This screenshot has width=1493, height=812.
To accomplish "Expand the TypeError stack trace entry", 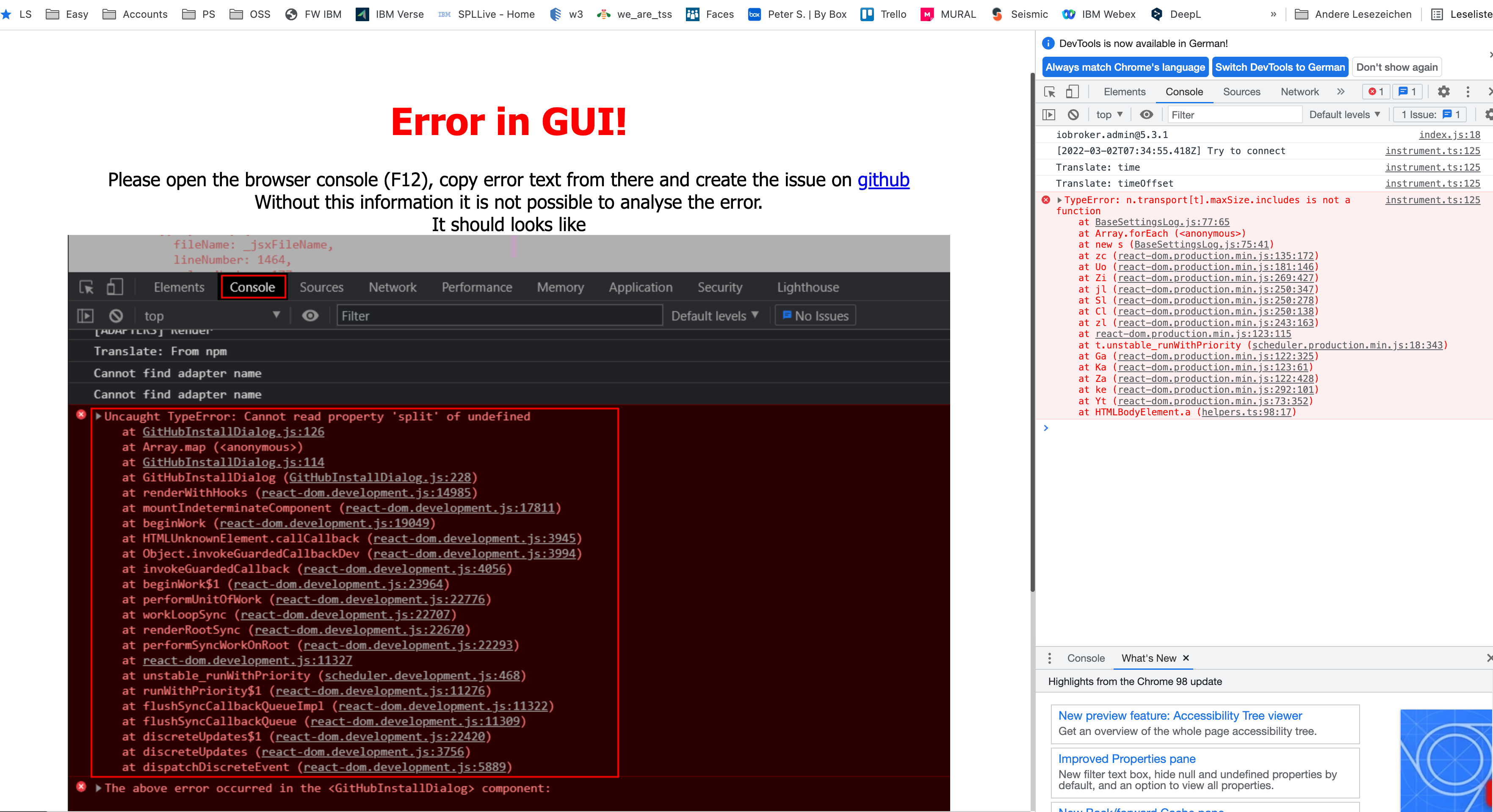I will (1059, 200).
